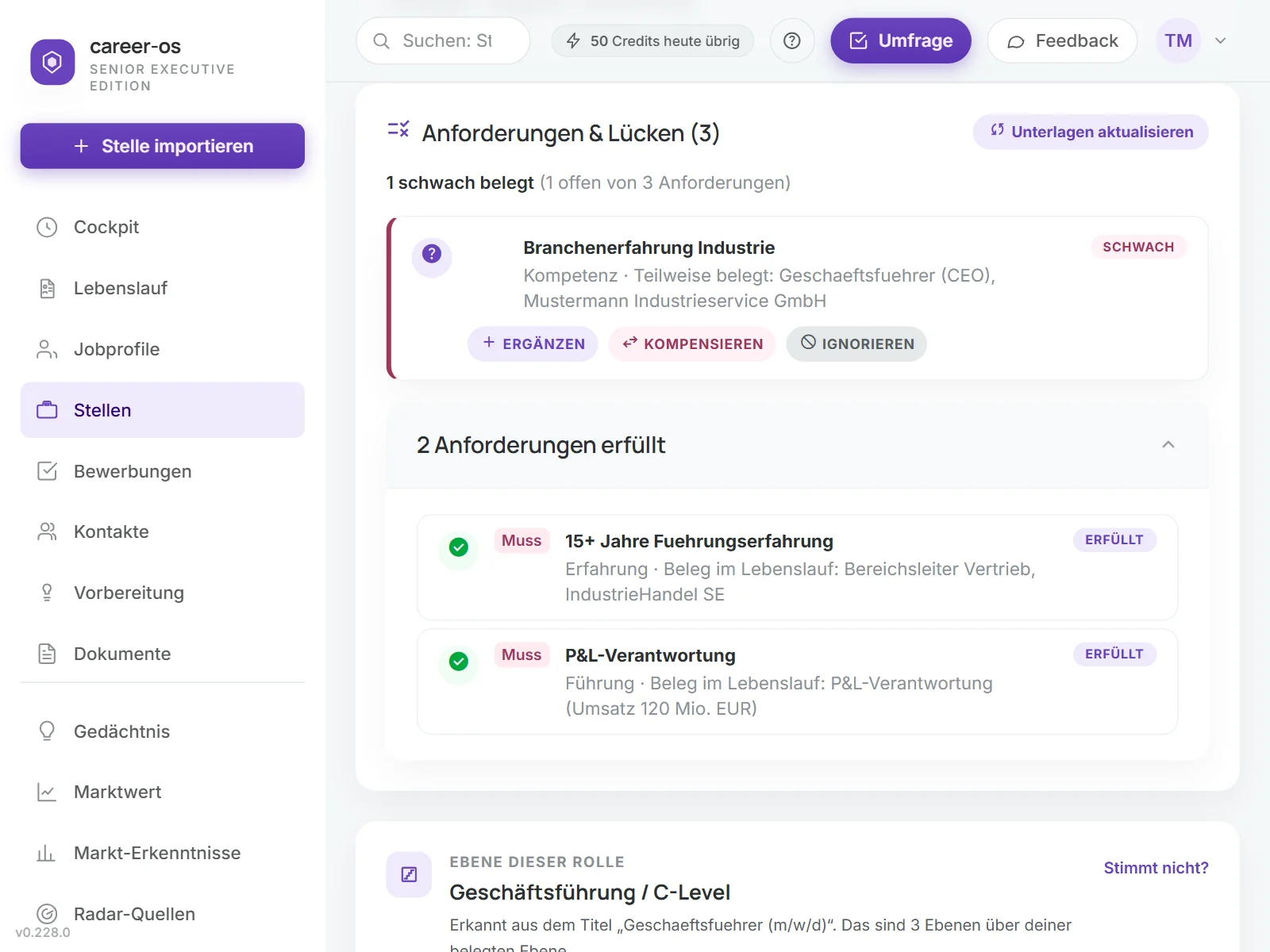Open Lebenslauf menu item
1270x952 pixels.
pyautogui.click(x=163, y=288)
